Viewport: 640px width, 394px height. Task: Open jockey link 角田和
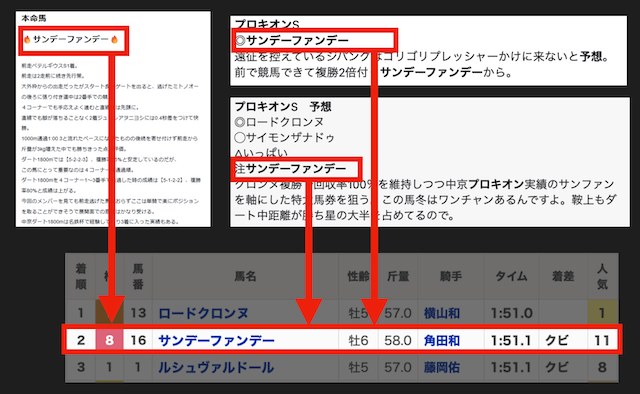click(x=442, y=340)
